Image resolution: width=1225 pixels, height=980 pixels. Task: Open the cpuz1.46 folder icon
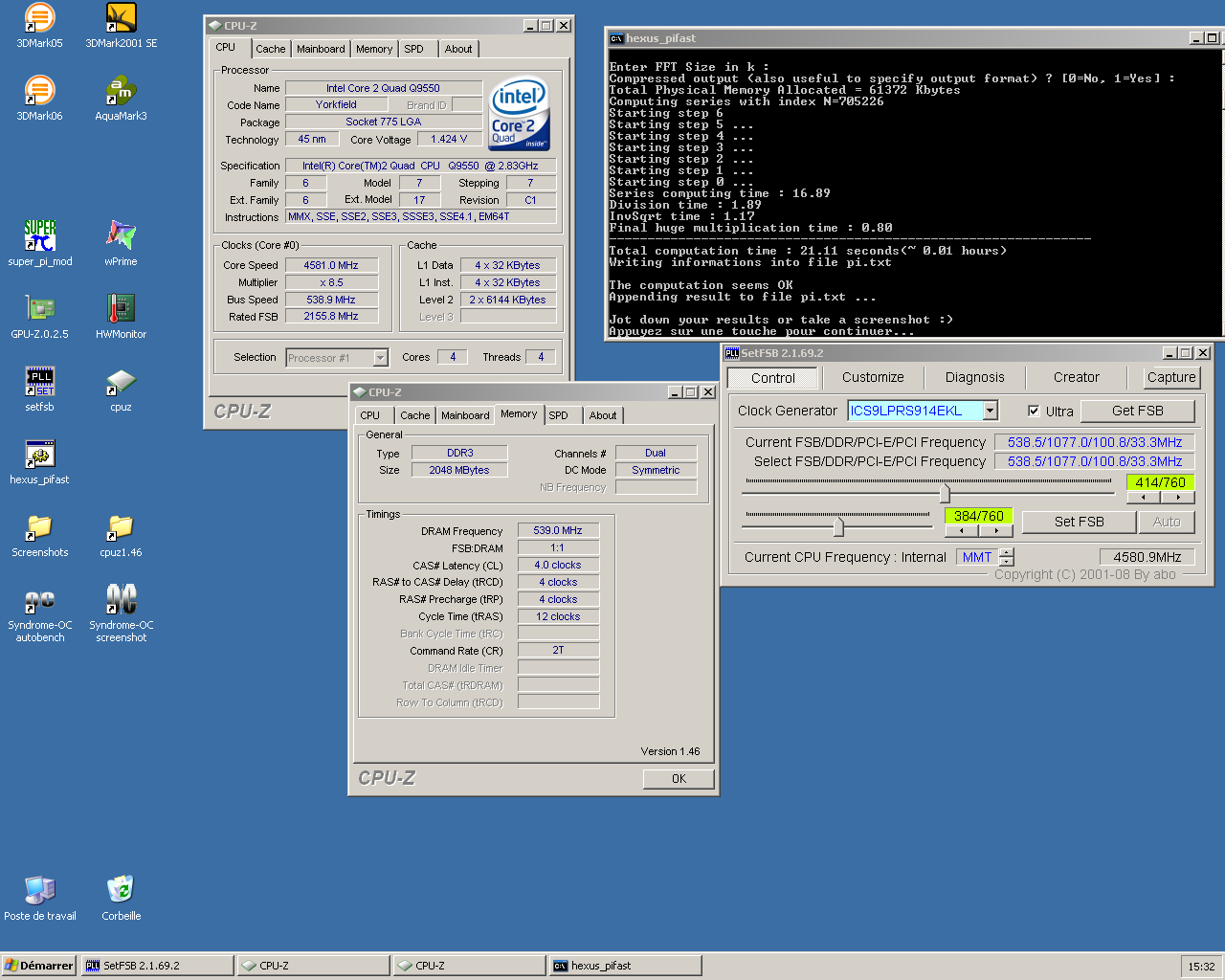[x=121, y=535]
